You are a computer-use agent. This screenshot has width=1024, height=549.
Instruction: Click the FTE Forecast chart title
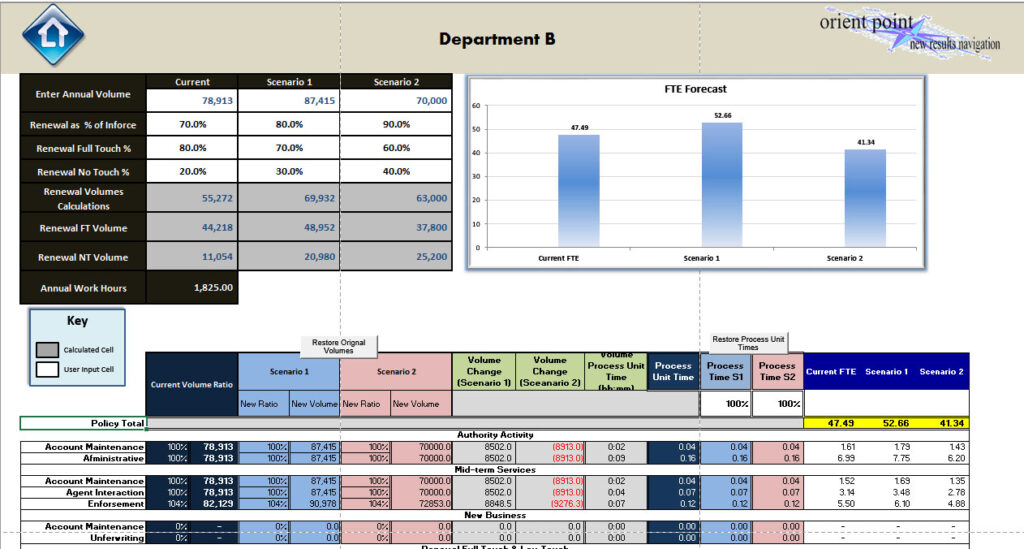[696, 89]
